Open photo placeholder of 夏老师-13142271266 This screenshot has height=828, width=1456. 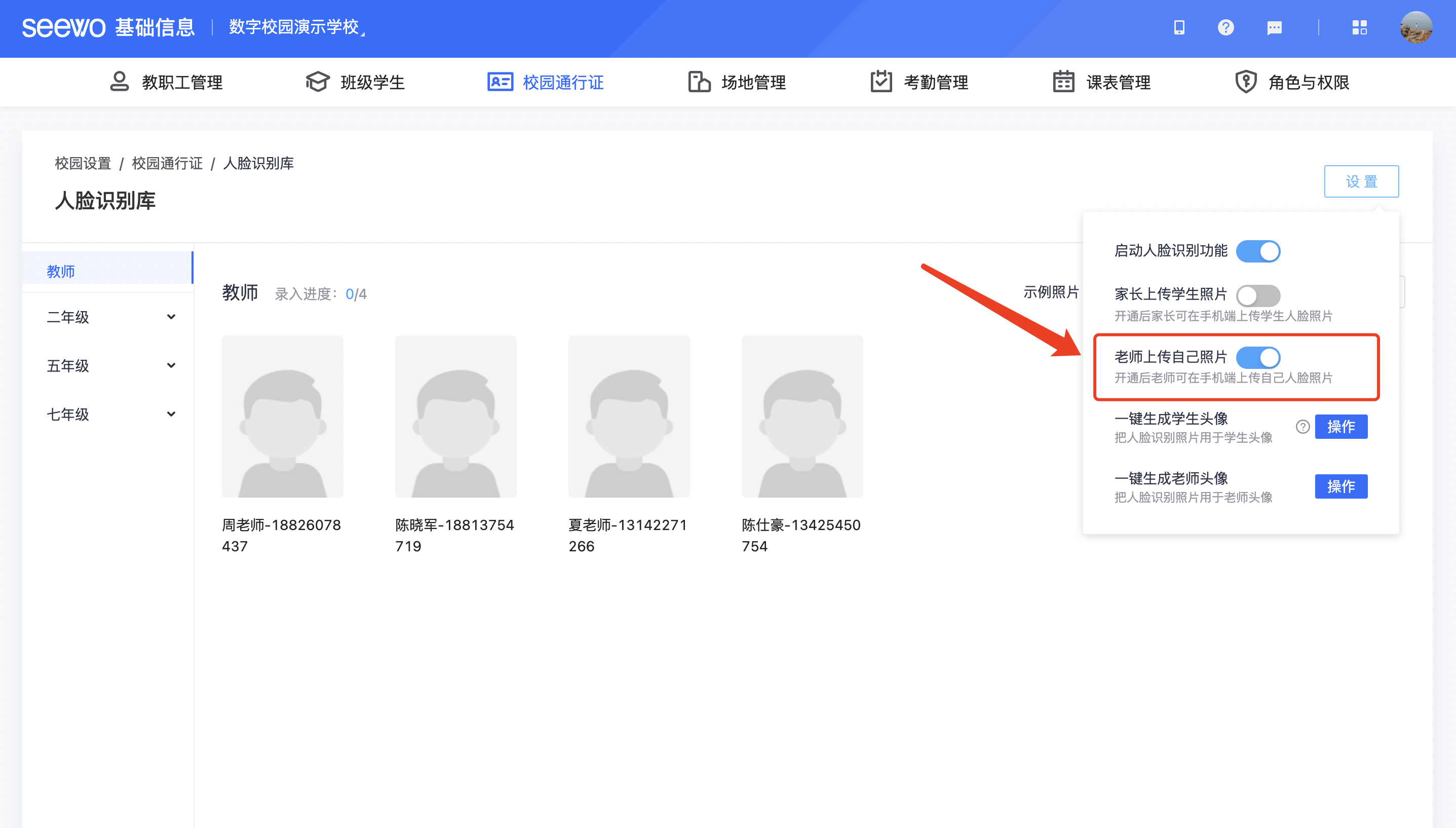(x=629, y=416)
